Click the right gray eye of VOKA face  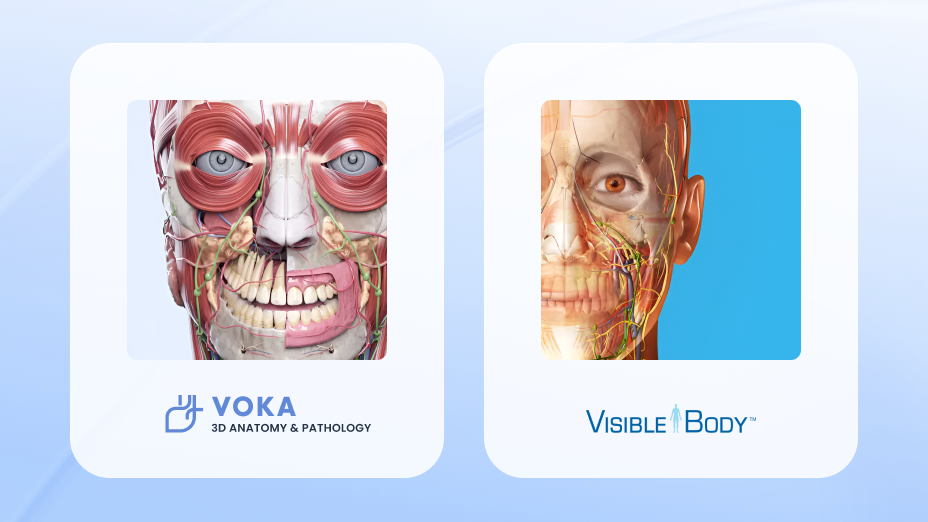(x=353, y=160)
